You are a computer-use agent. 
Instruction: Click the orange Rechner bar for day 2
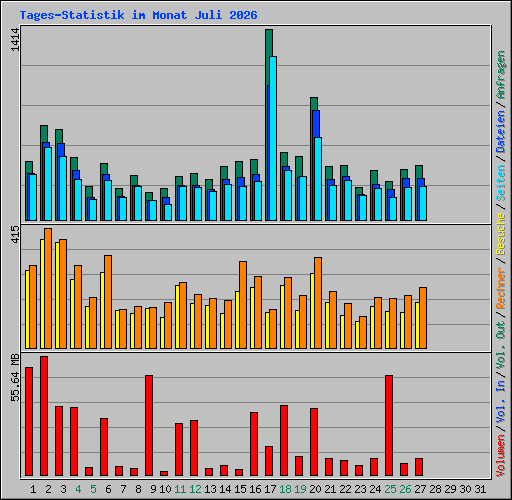coord(48,289)
